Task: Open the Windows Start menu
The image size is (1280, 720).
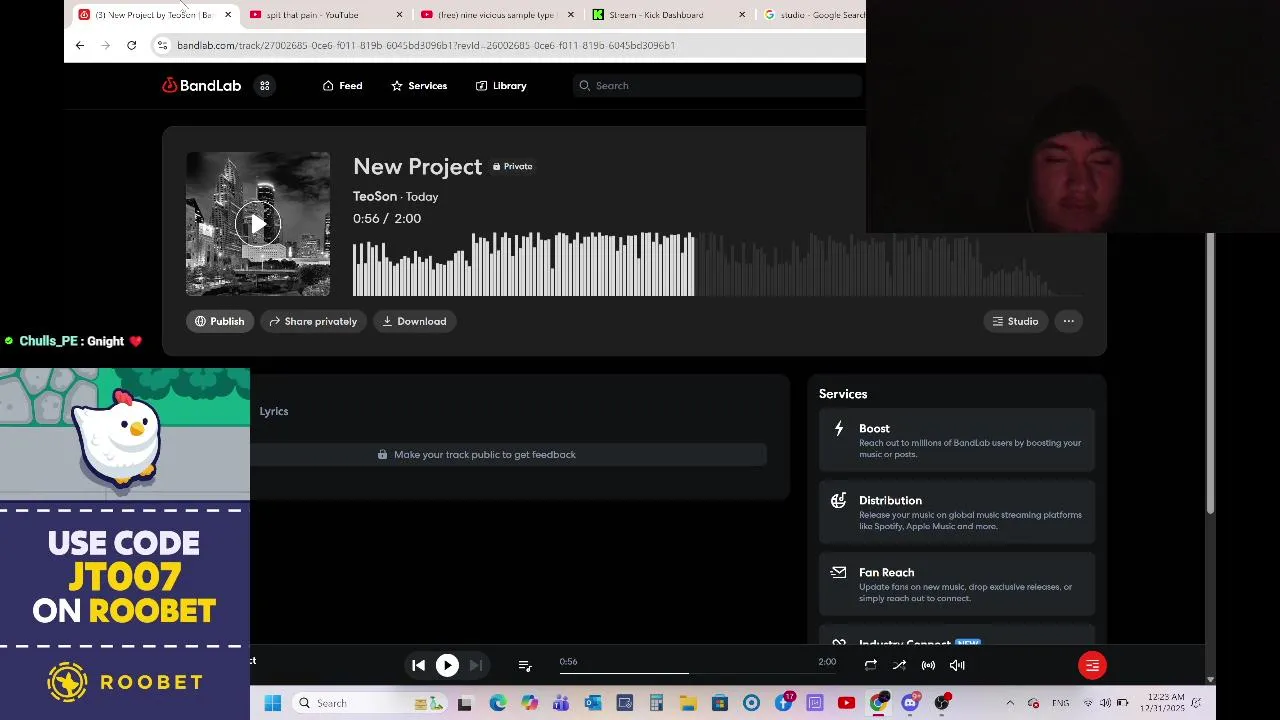Action: tap(272, 703)
